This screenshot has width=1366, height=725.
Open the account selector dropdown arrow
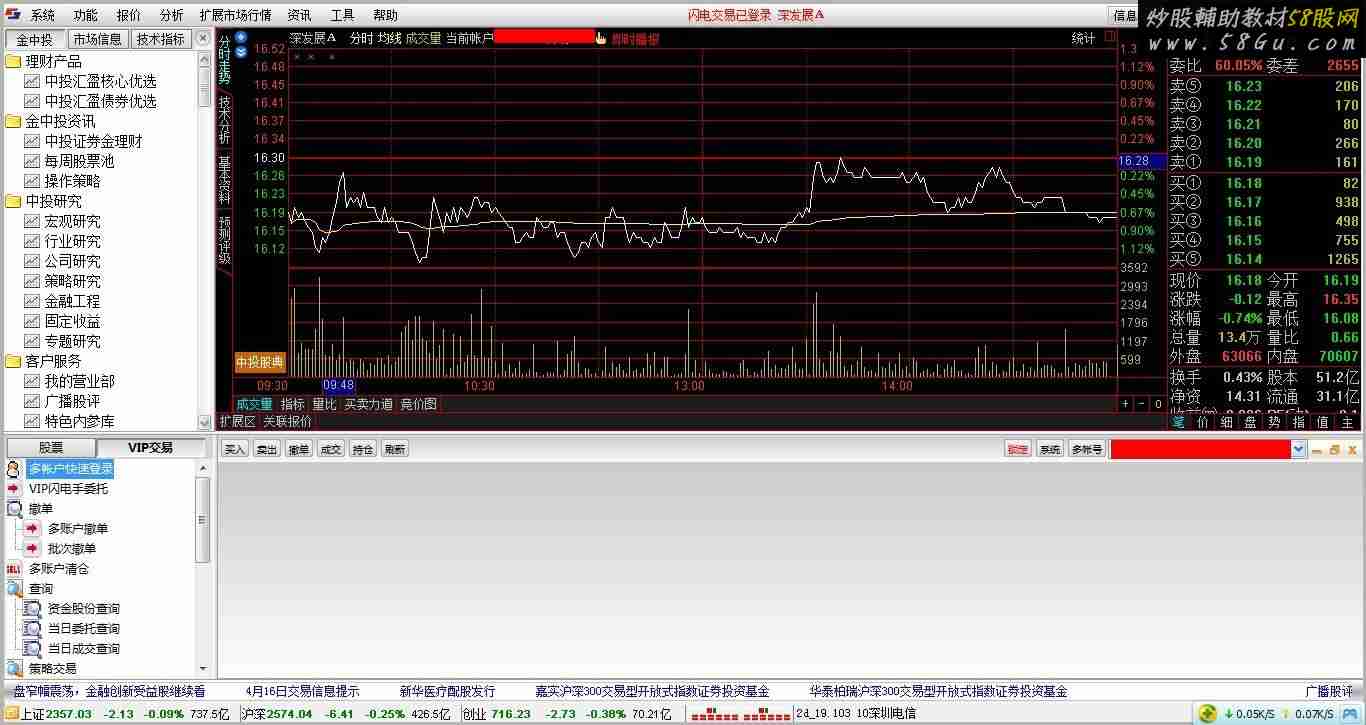pyautogui.click(x=1299, y=450)
